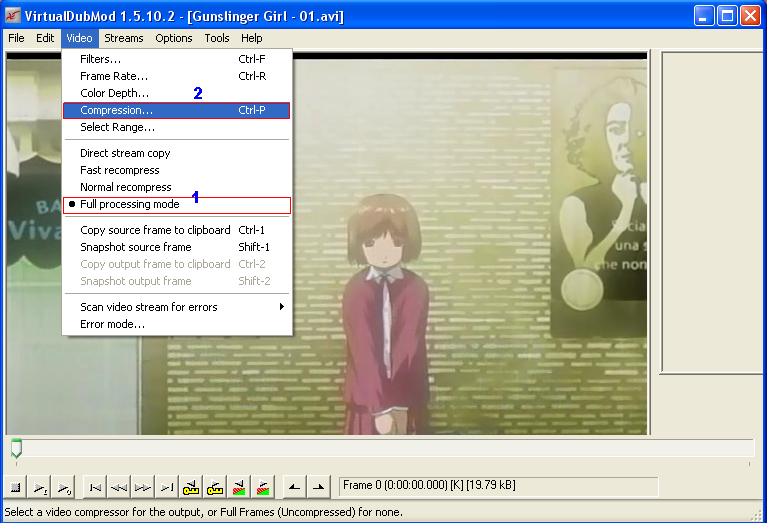767x523 pixels.
Task: Select Full processing mode
Action: click(177, 205)
